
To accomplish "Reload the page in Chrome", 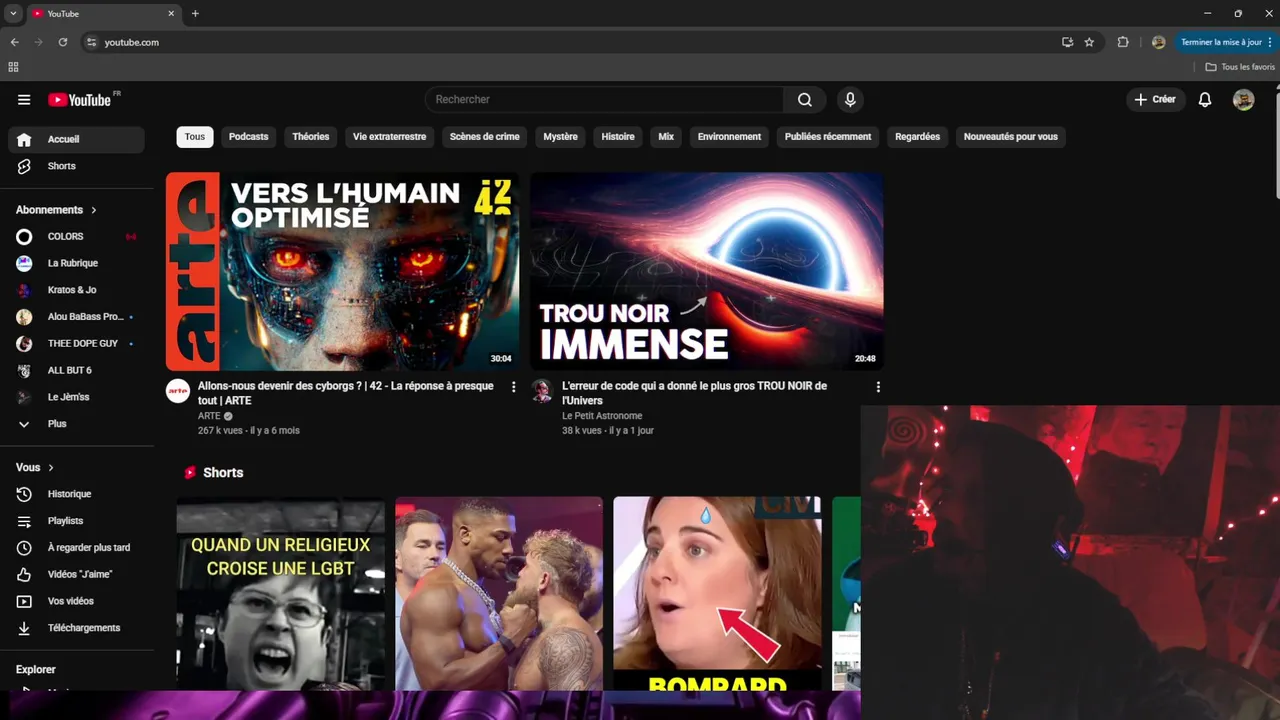I will point(63,42).
